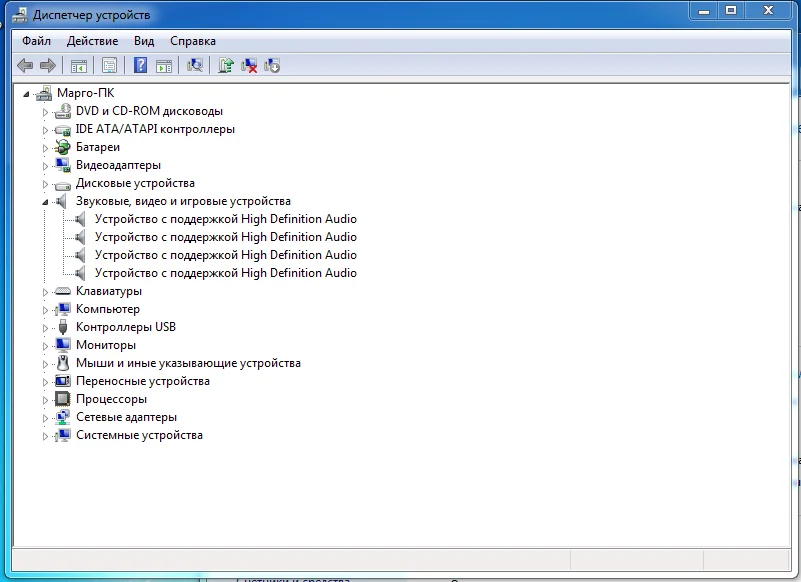Expand the Батареи category arrow
The width and height of the screenshot is (801, 582).
[45, 148]
